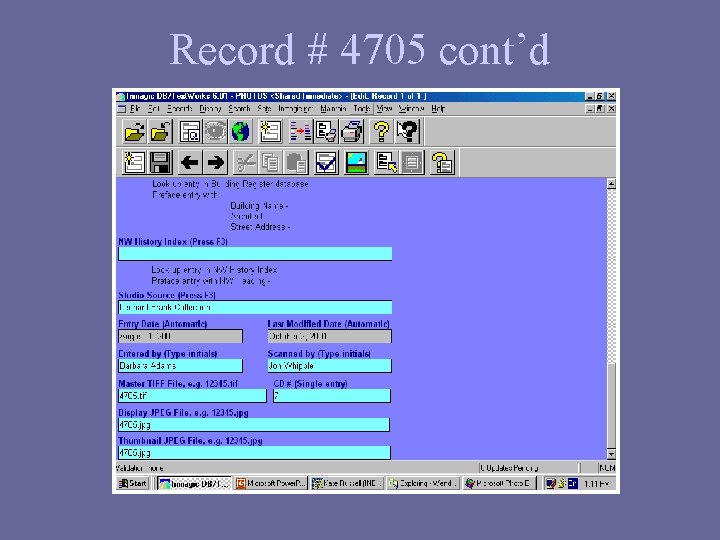The width and height of the screenshot is (720, 540).
Task: Click the scissors cut icon
Action: click(x=245, y=163)
